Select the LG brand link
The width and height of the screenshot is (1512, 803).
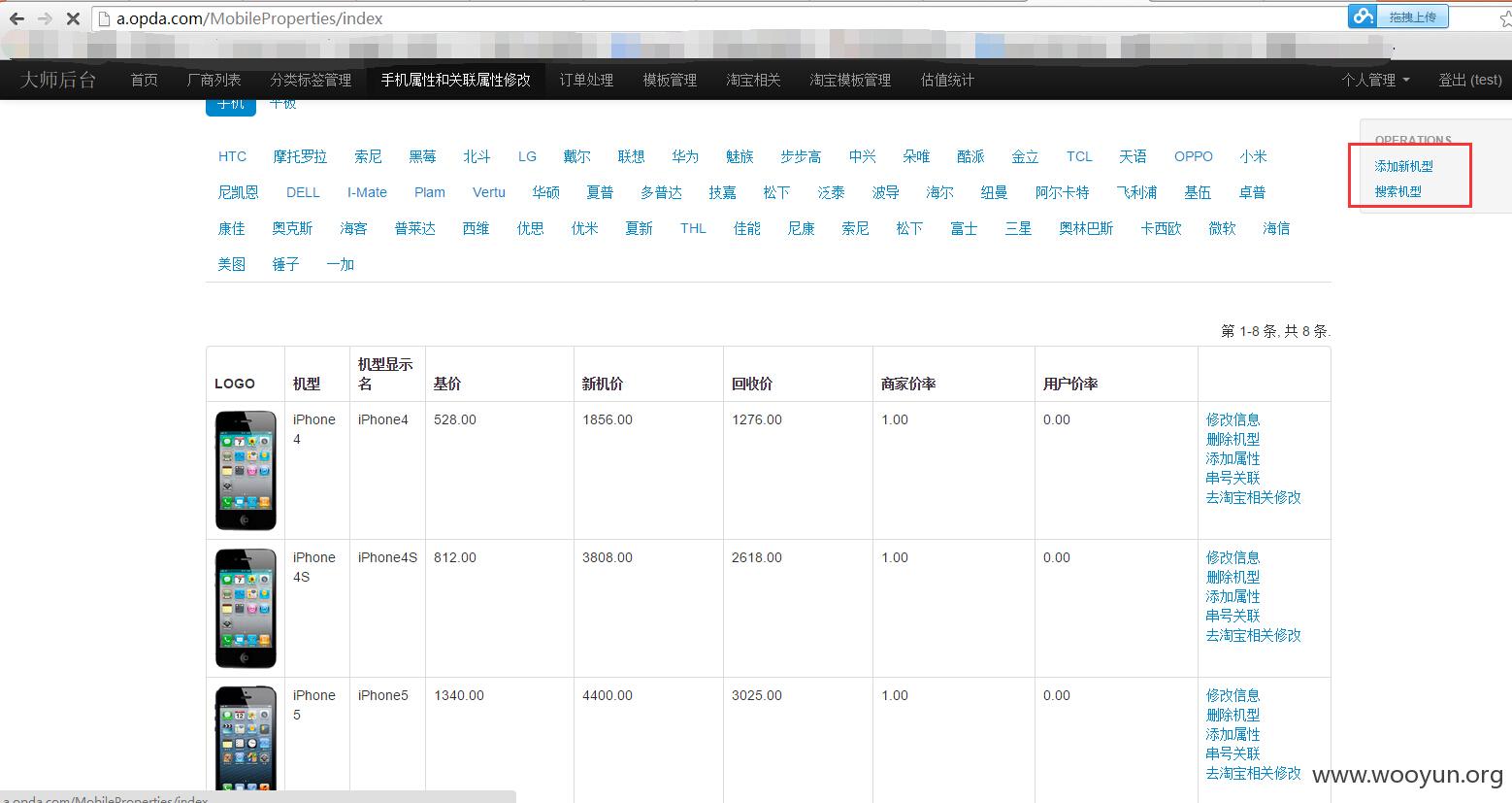[x=527, y=156]
